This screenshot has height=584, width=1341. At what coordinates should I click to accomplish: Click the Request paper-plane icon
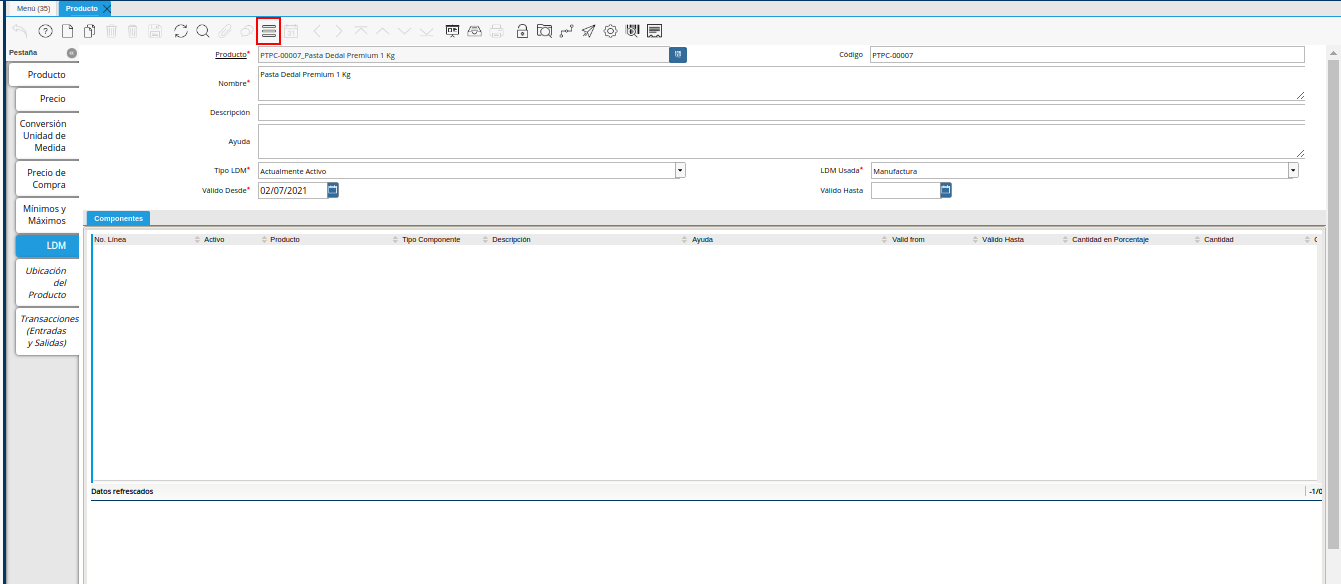tap(589, 31)
